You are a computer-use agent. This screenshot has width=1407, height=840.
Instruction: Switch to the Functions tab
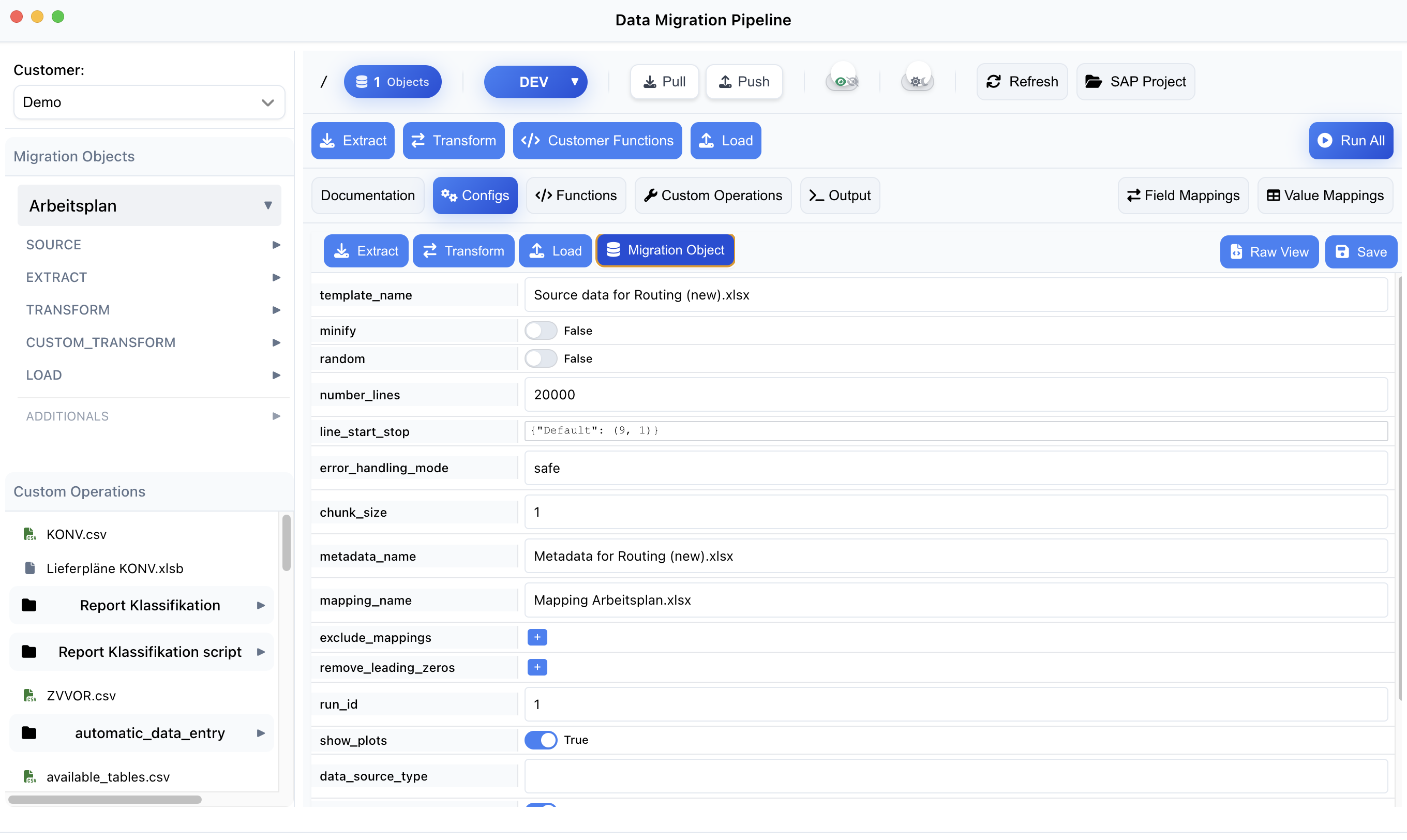[x=576, y=196]
